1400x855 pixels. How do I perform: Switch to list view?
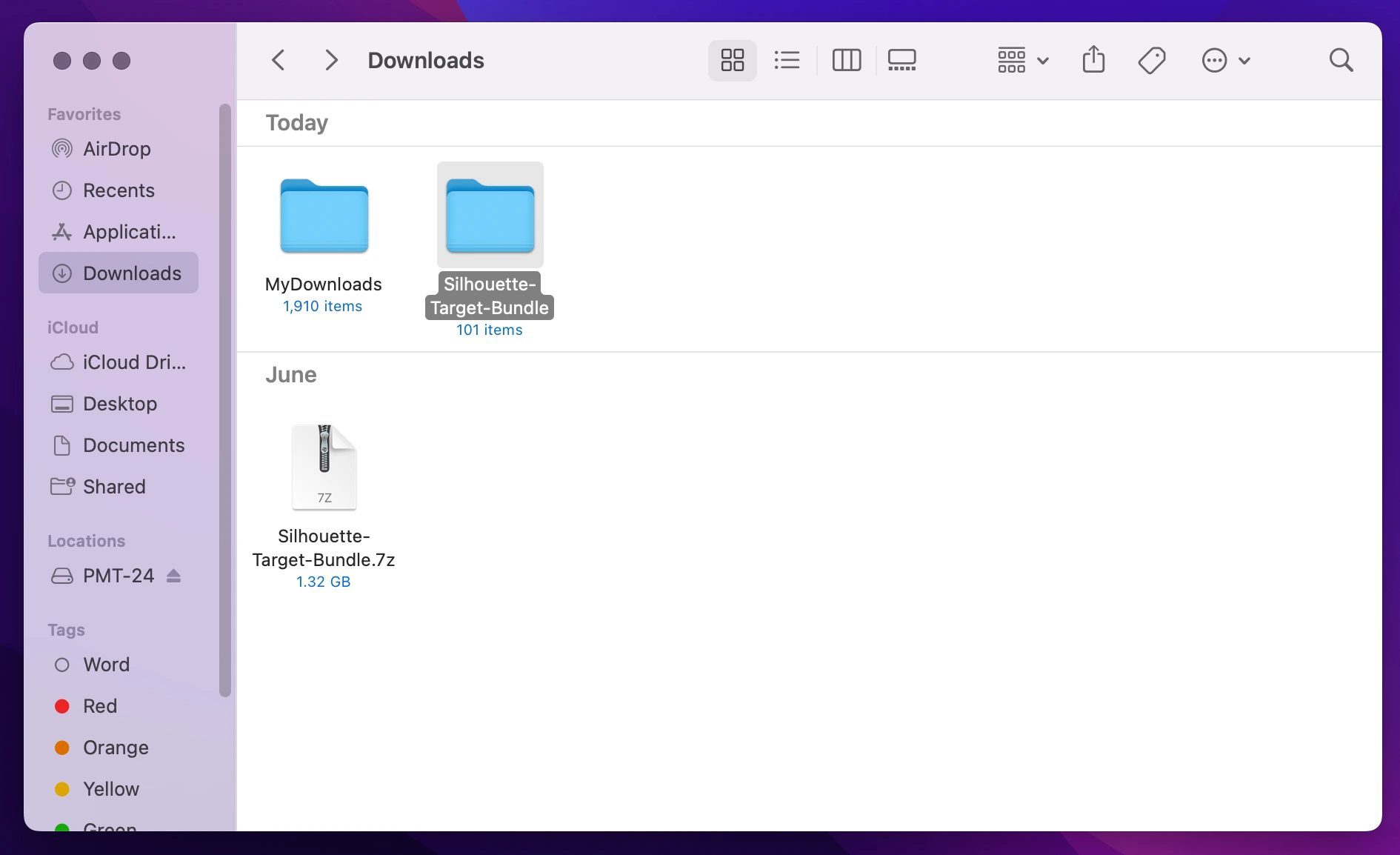787,60
